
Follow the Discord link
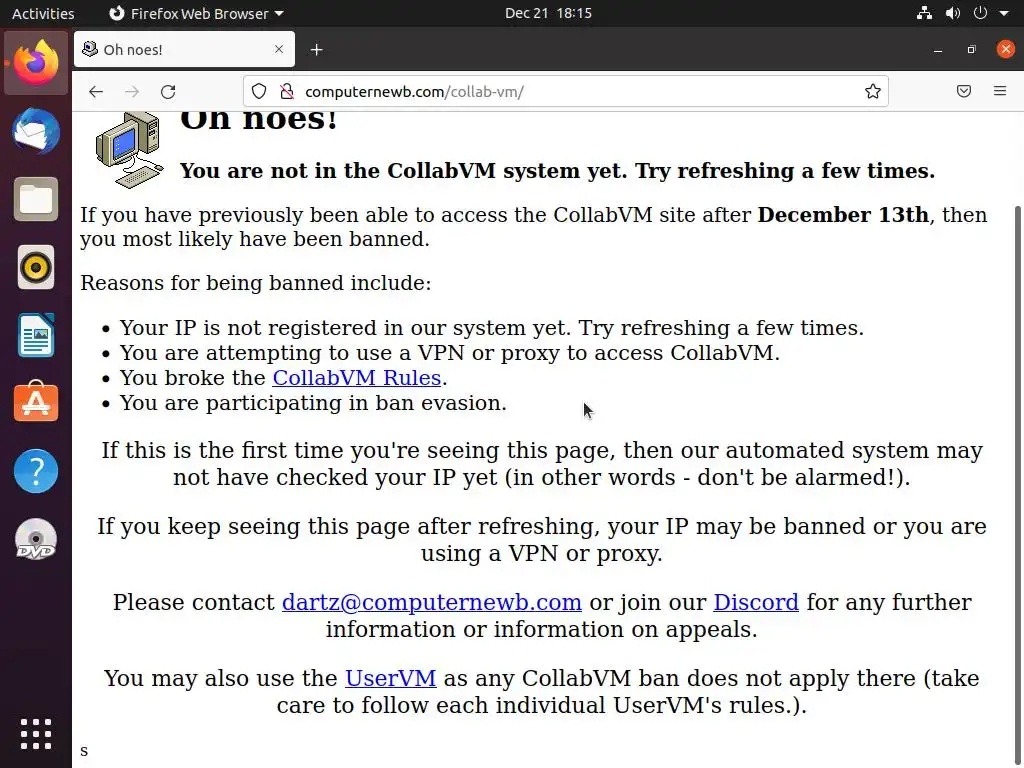tap(756, 602)
